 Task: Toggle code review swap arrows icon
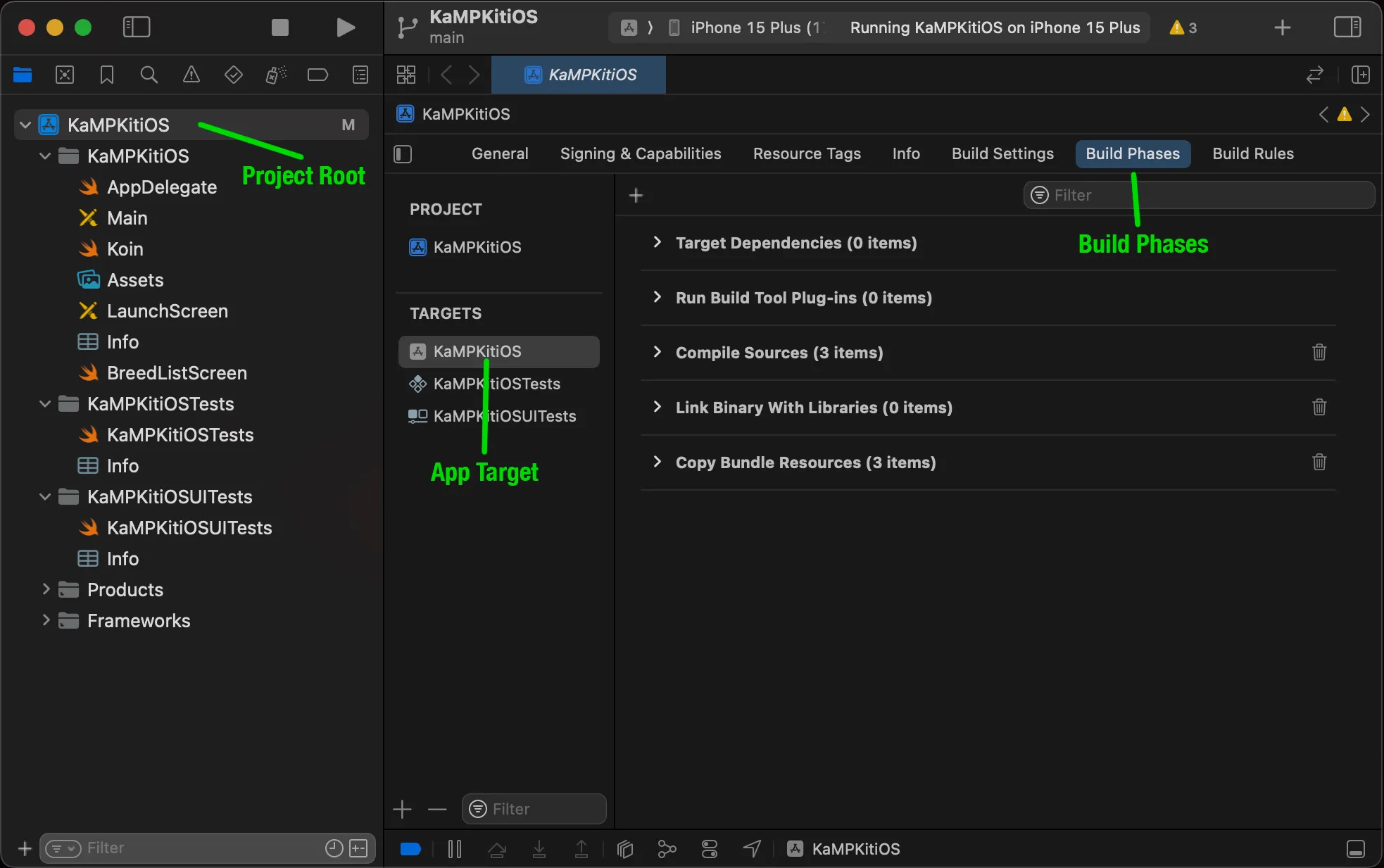1315,75
